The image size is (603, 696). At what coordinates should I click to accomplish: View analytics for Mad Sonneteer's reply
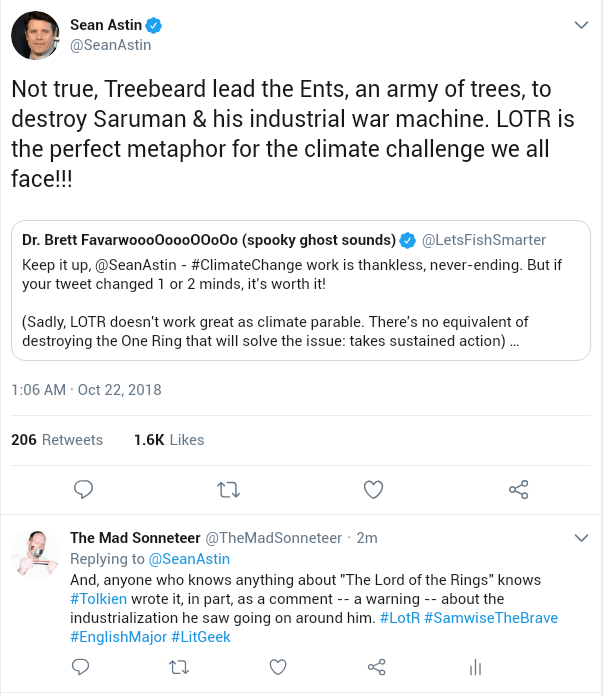[476, 666]
